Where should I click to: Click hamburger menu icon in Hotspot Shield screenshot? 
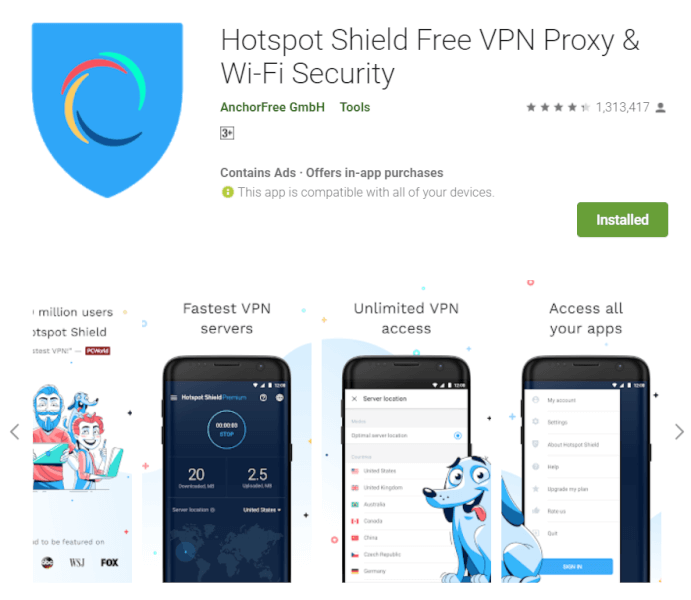pyautogui.click(x=174, y=397)
